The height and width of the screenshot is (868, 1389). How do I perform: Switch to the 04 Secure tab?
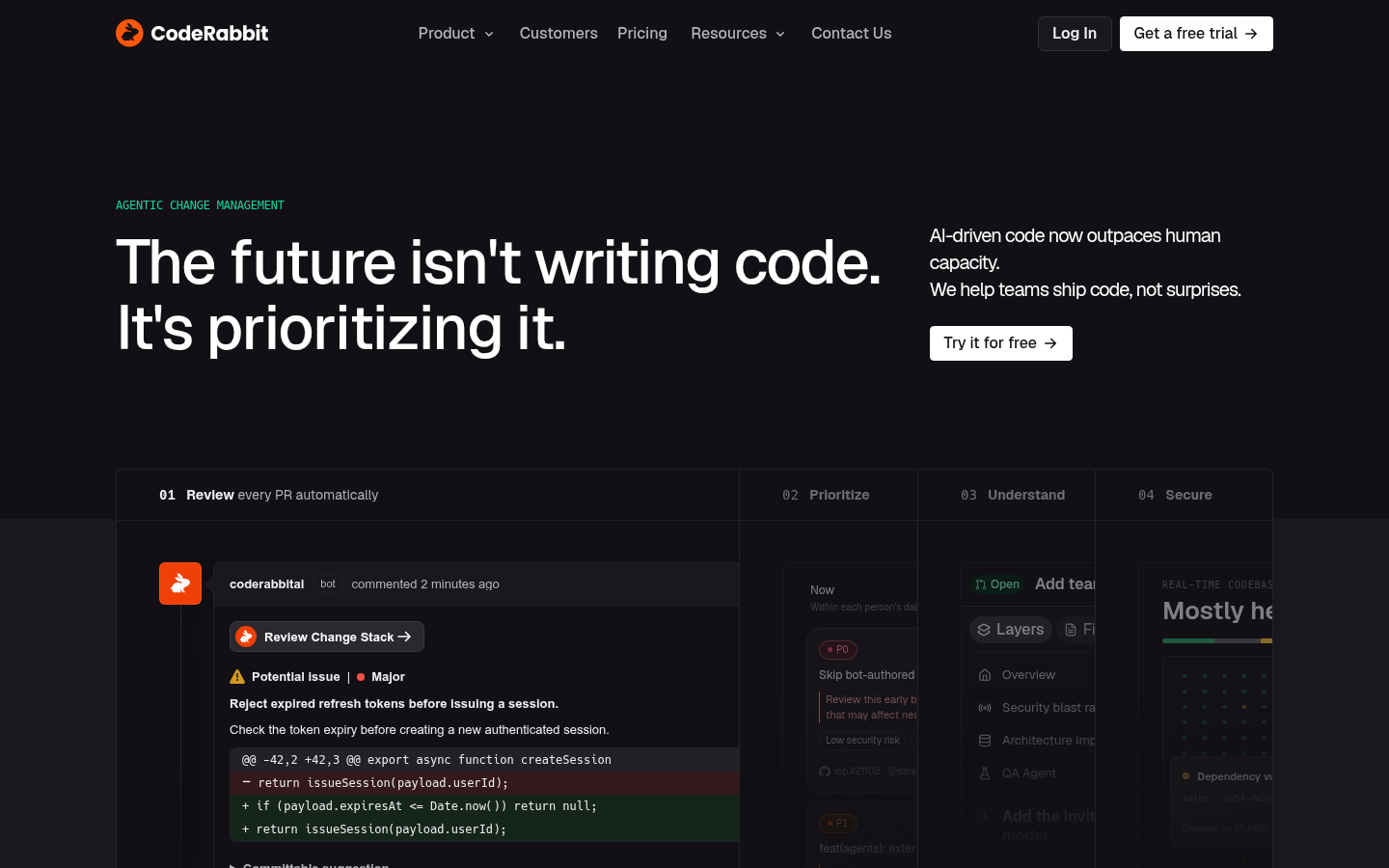pyautogui.click(x=1184, y=495)
